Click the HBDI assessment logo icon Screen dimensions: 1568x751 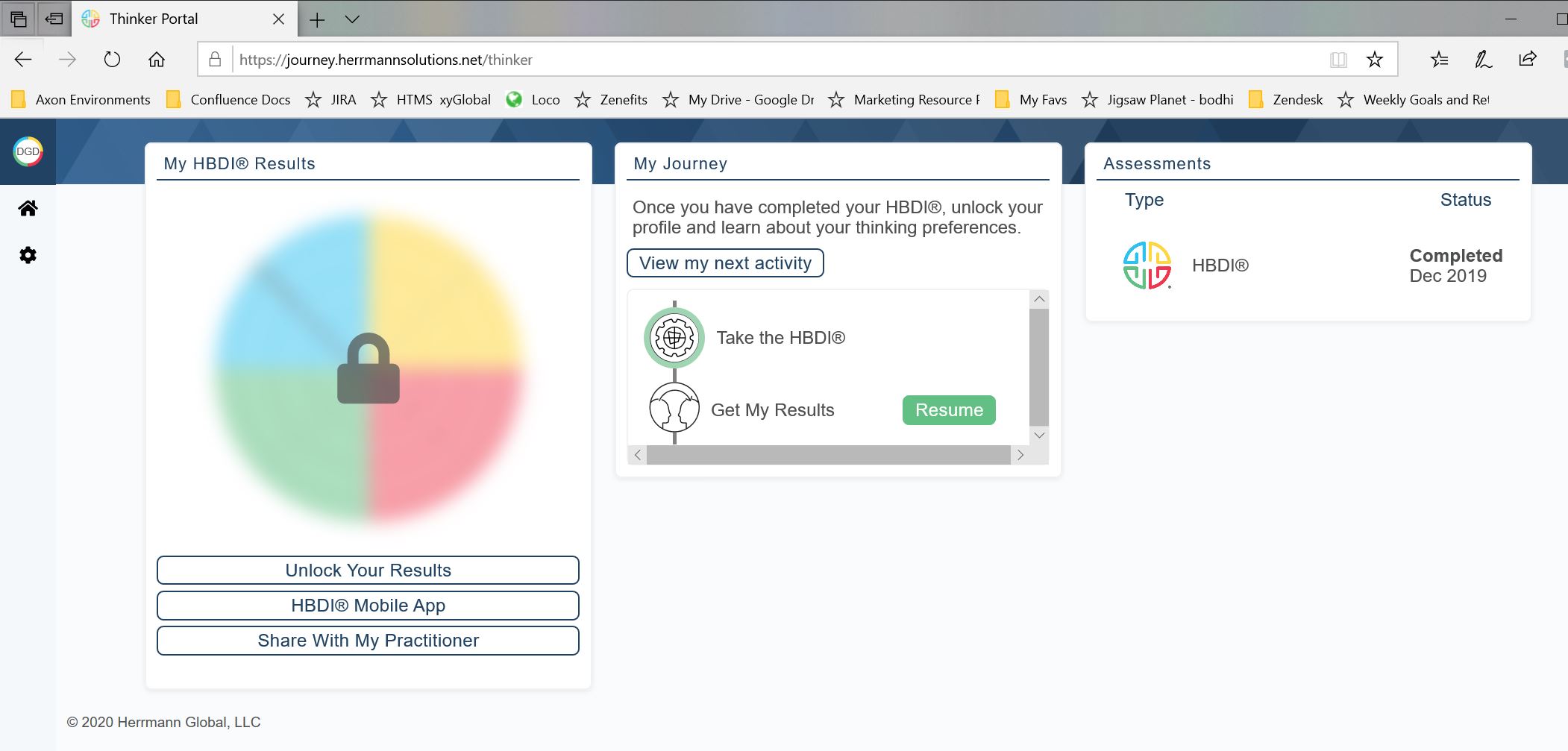(1147, 265)
